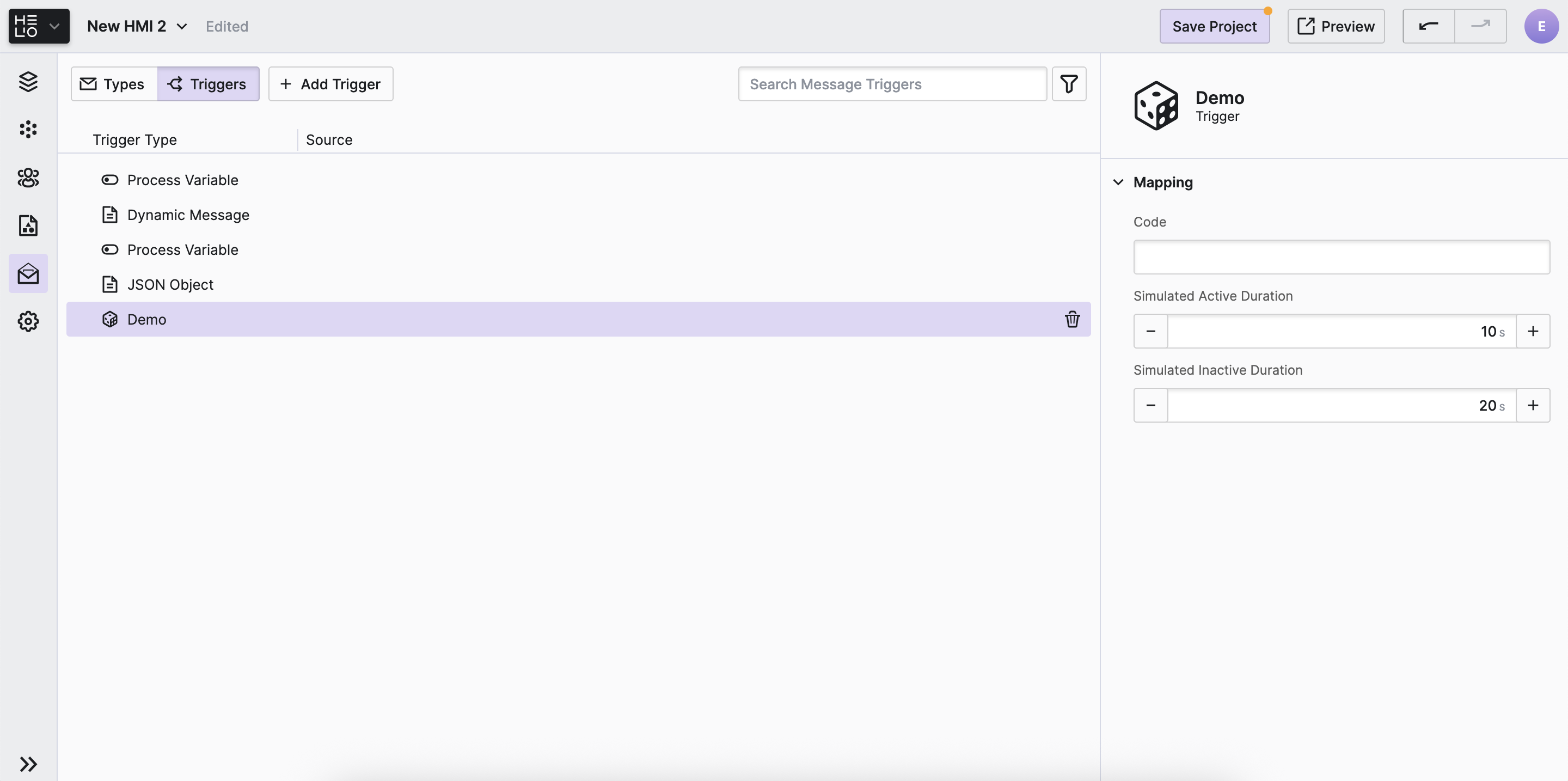The width and height of the screenshot is (1568, 781).
Task: Increase Simulated Active Duration with the plus button
Action: [x=1532, y=331]
